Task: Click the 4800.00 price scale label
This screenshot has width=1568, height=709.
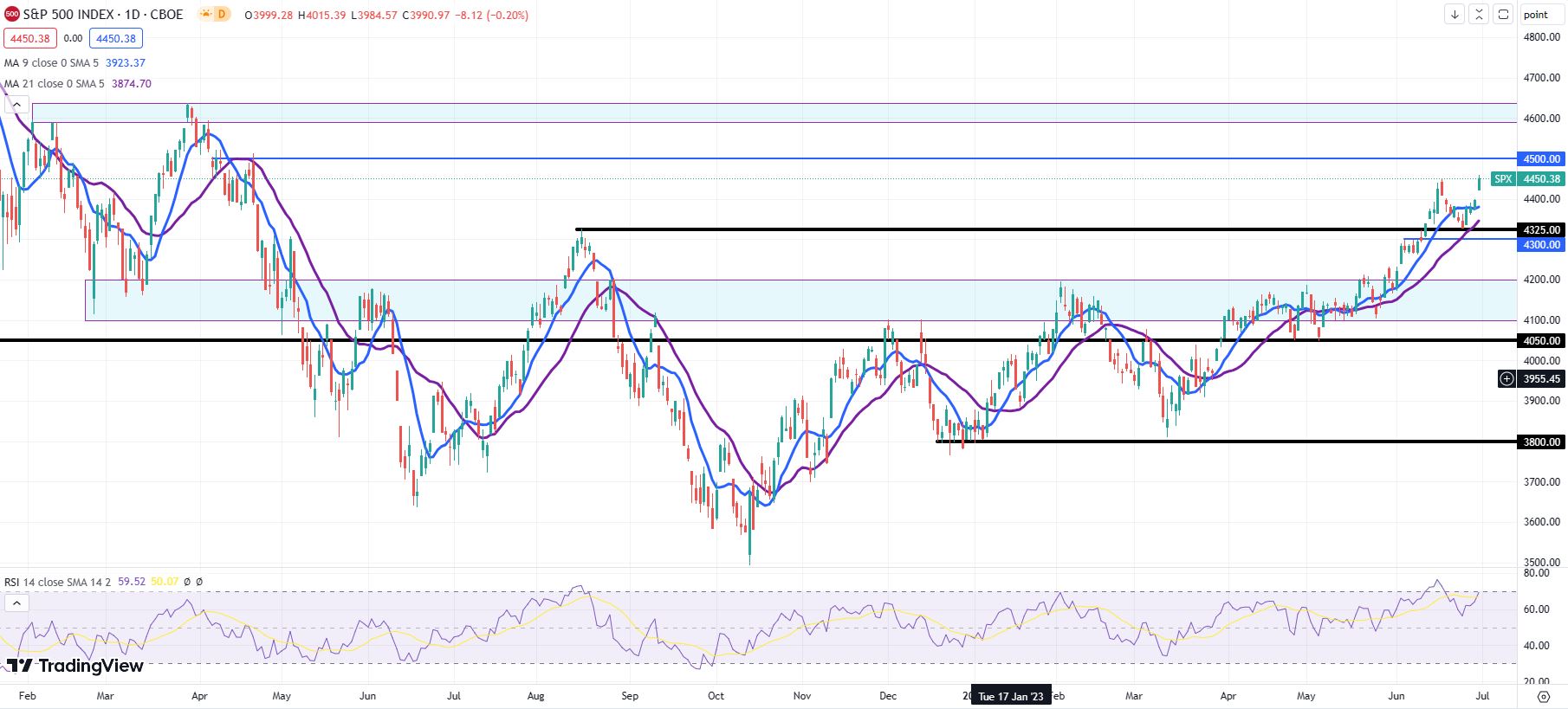Action: tap(1541, 37)
